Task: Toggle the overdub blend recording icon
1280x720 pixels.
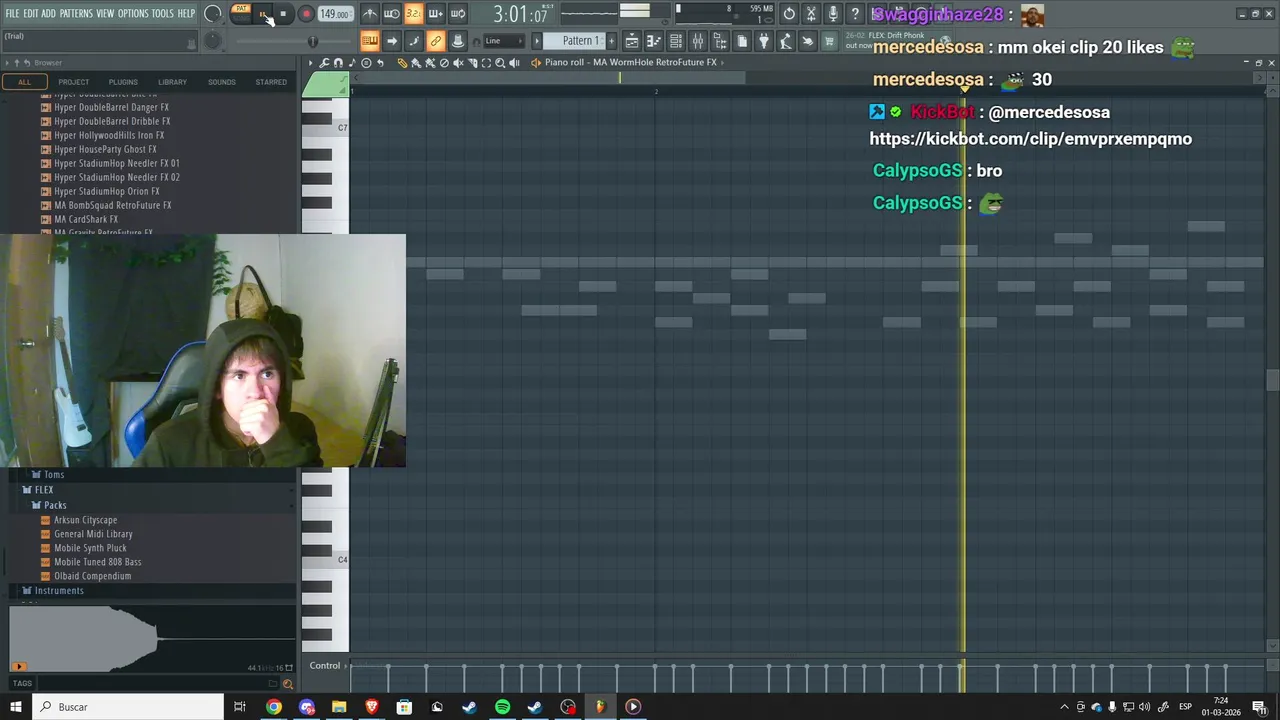Action: 435,14
